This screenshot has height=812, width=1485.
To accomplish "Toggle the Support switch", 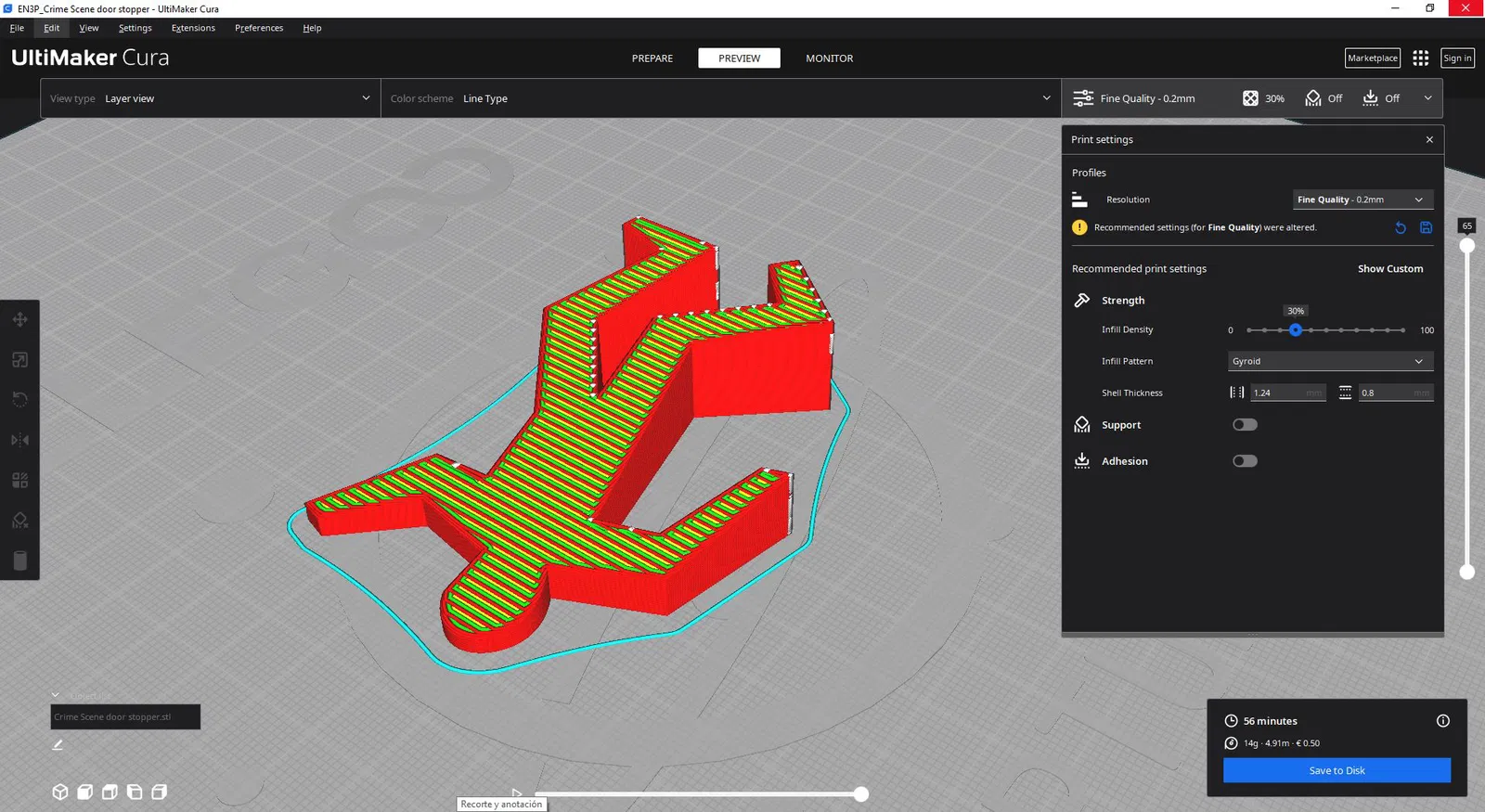I will pyautogui.click(x=1245, y=425).
